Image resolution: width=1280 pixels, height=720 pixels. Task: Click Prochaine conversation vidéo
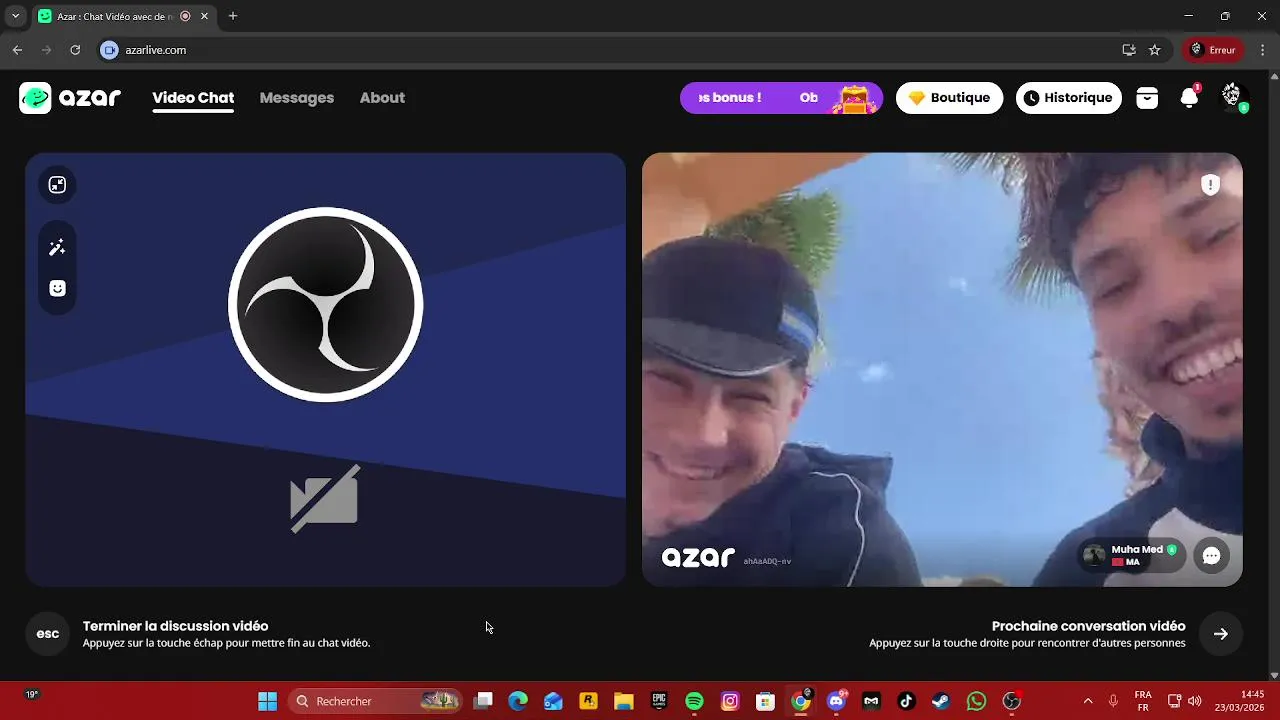(1088, 626)
